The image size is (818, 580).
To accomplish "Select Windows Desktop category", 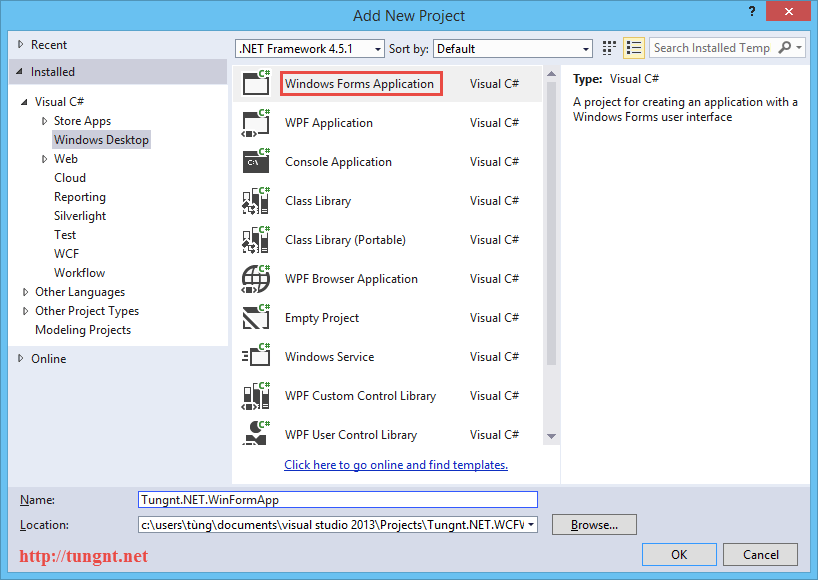I will pyautogui.click(x=101, y=140).
